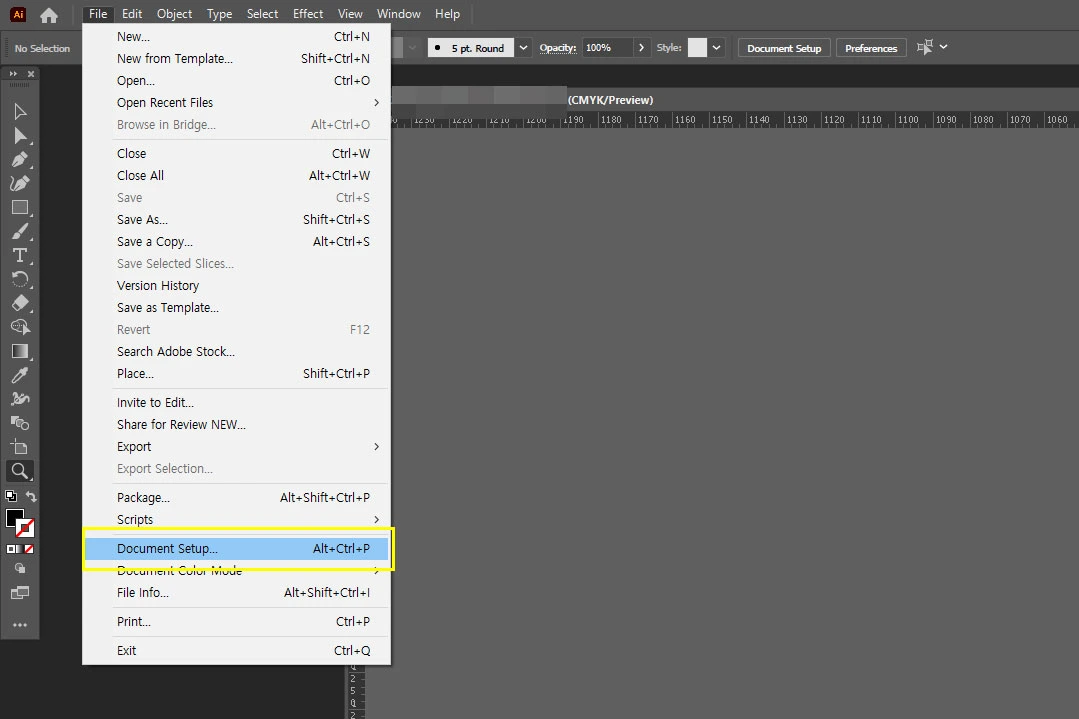1079x719 pixels.
Task: Open the Type menu
Action: [x=220, y=14]
